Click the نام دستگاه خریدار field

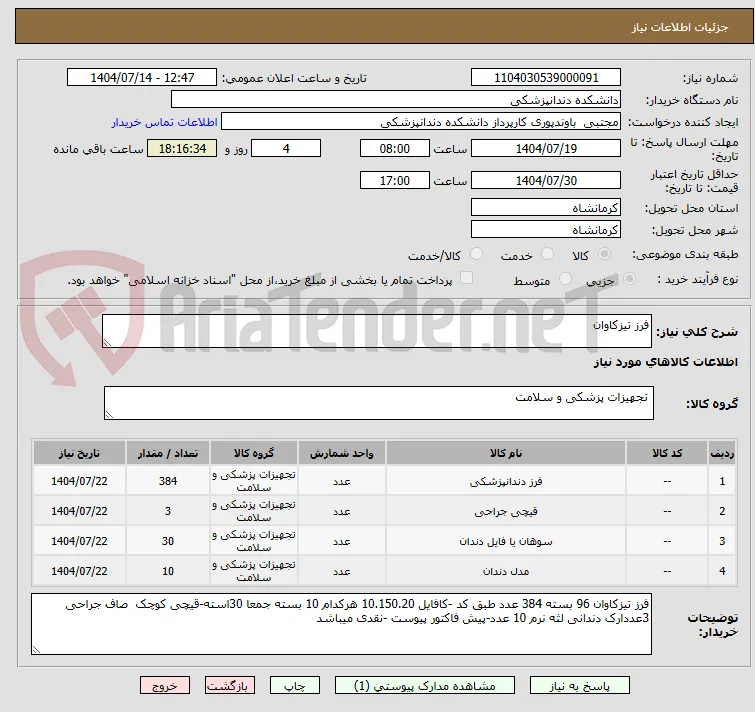[395, 100]
